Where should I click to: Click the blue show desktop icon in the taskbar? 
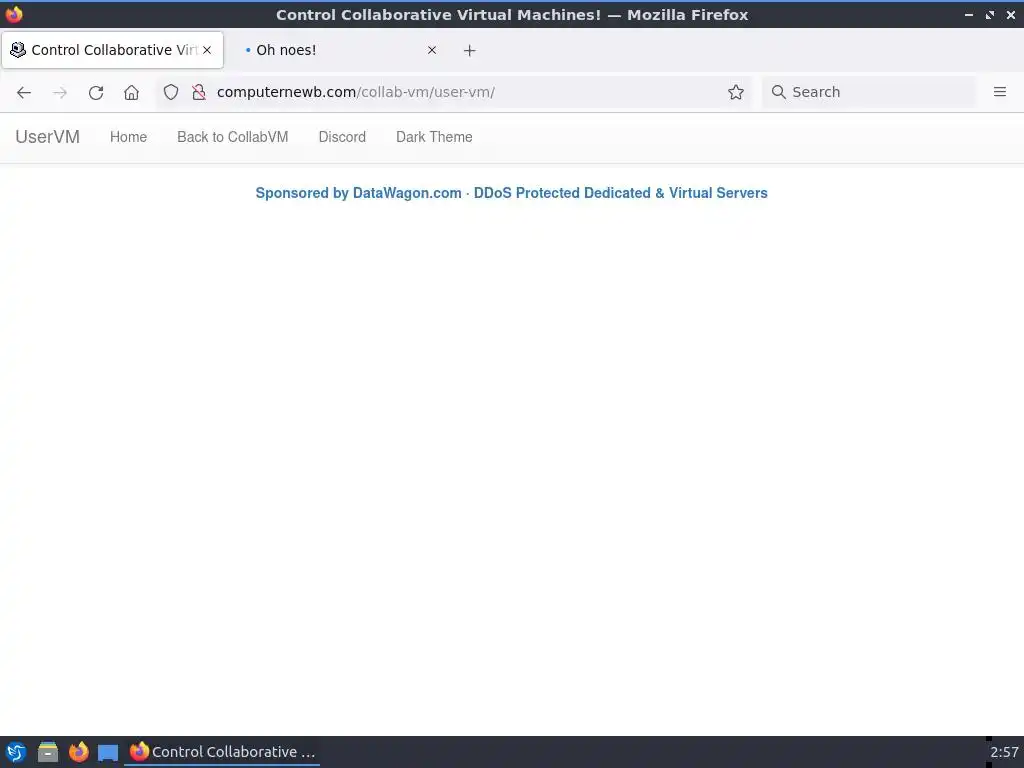pos(108,753)
